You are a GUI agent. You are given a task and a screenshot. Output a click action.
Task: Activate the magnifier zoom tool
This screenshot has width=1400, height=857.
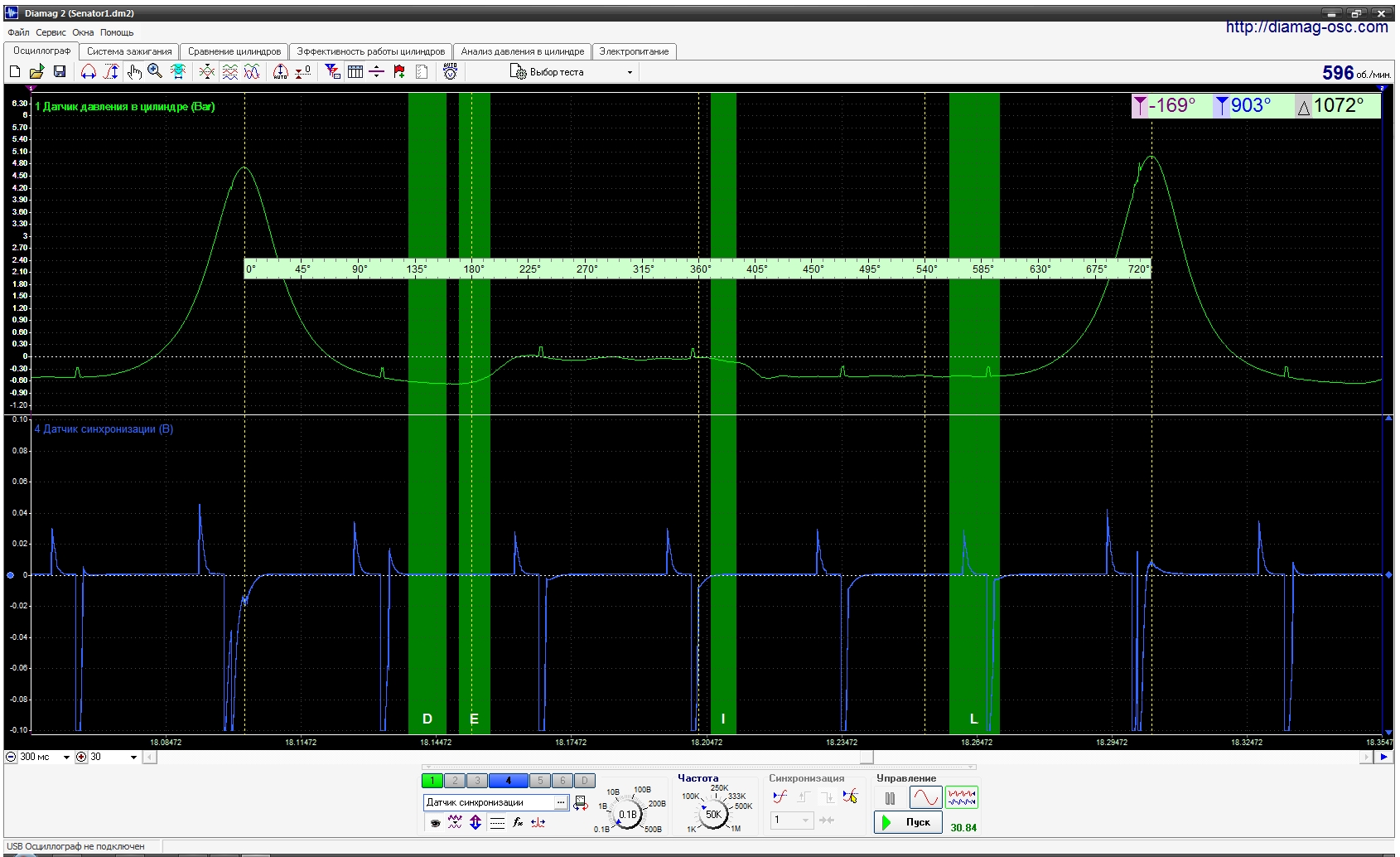[155, 72]
